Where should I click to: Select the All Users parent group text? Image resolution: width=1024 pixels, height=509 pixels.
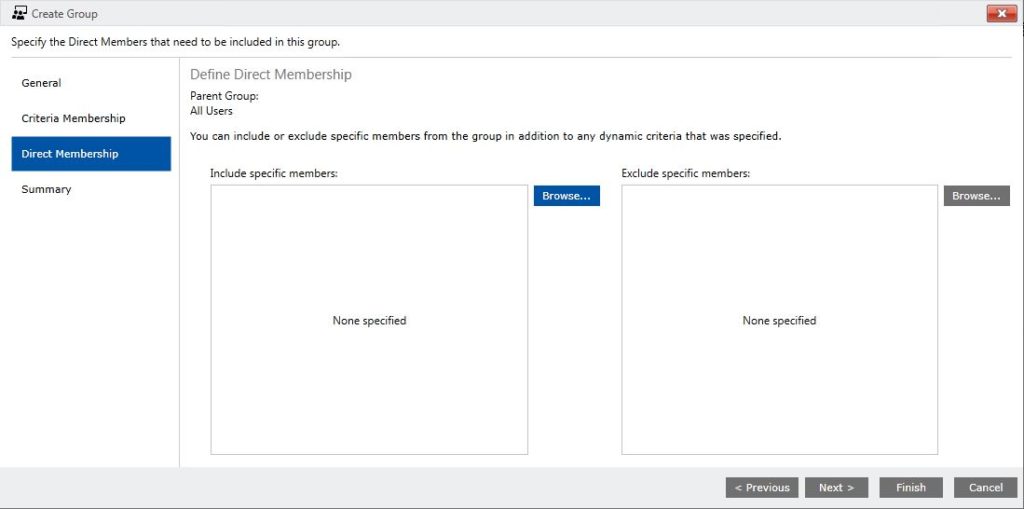[x=211, y=111]
